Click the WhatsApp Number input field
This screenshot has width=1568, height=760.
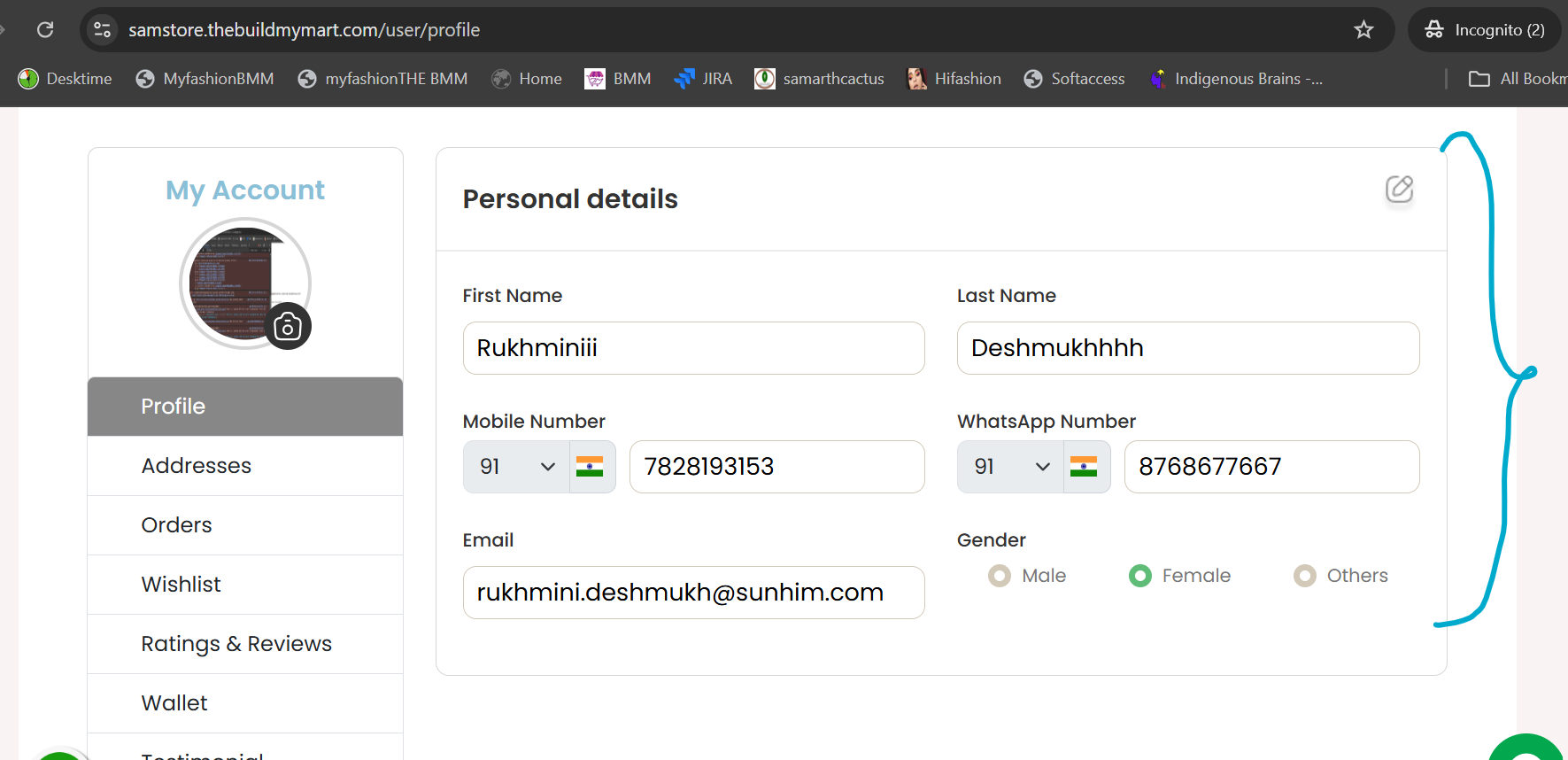(x=1272, y=467)
